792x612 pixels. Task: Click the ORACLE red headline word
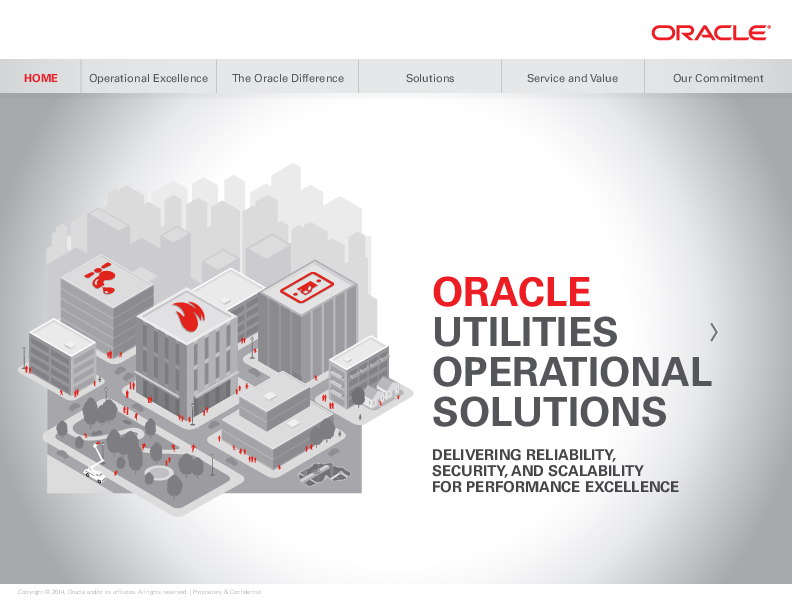pyautogui.click(x=512, y=292)
